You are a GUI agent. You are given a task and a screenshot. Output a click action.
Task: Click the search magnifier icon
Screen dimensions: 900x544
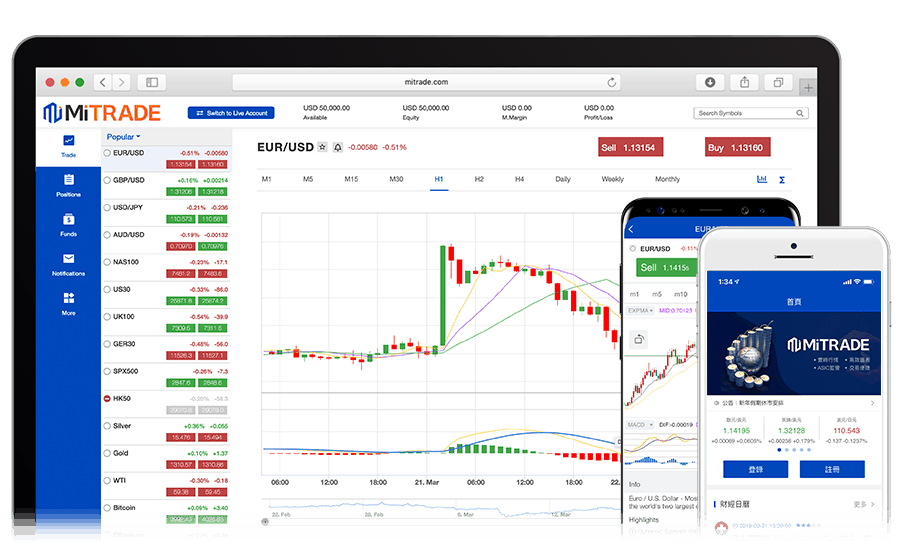[800, 113]
